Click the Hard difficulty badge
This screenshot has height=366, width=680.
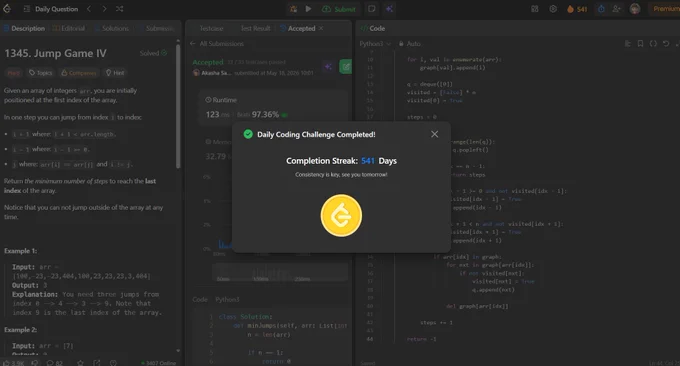[x=13, y=73]
